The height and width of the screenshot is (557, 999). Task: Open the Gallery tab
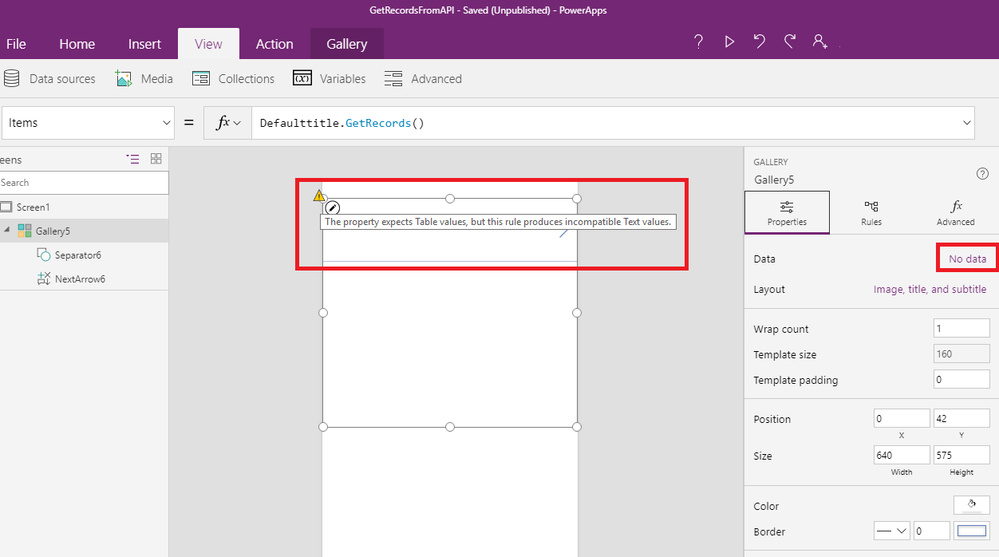point(347,44)
